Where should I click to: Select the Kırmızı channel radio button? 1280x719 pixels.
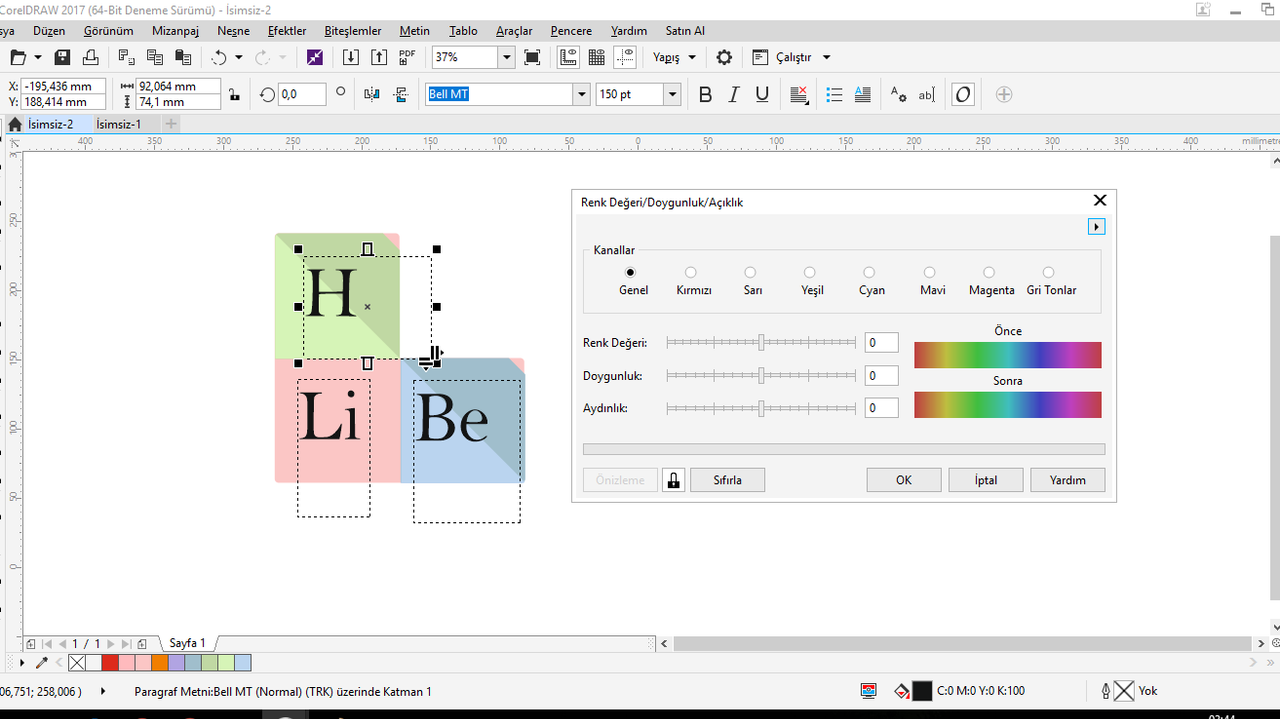tap(691, 272)
